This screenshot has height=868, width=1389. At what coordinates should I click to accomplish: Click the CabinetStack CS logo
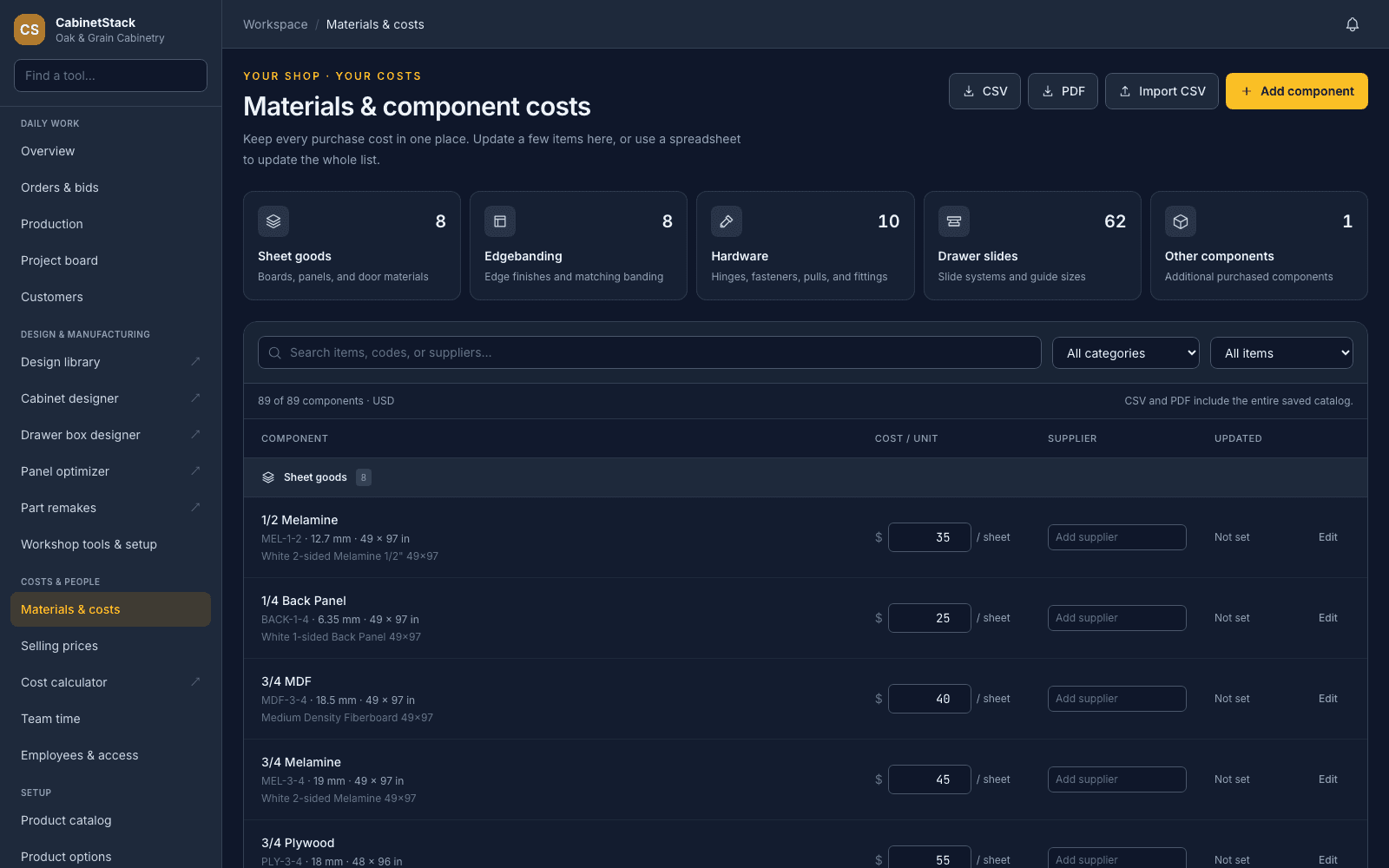[x=30, y=30]
